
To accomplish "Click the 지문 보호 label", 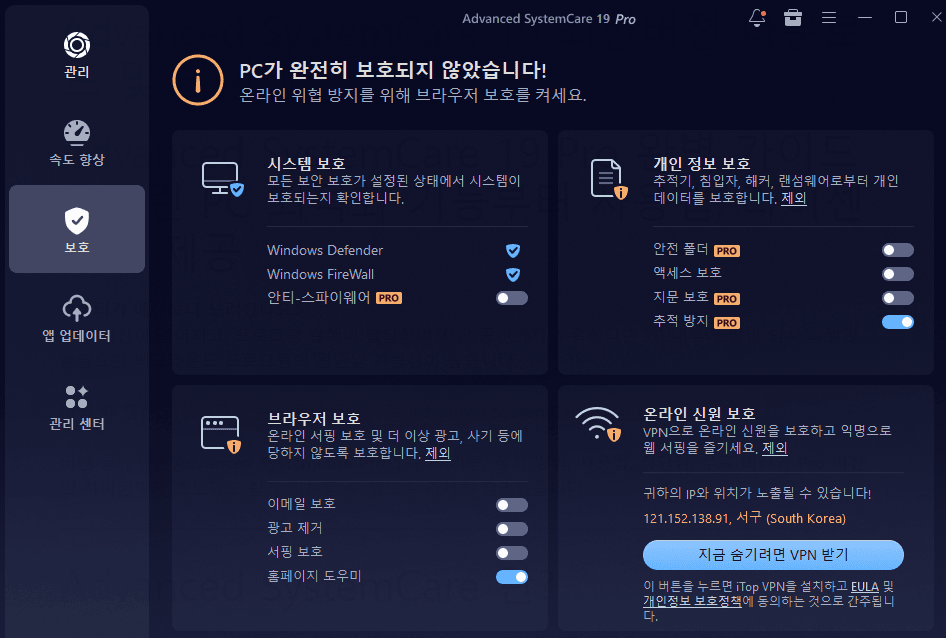I will click(681, 297).
